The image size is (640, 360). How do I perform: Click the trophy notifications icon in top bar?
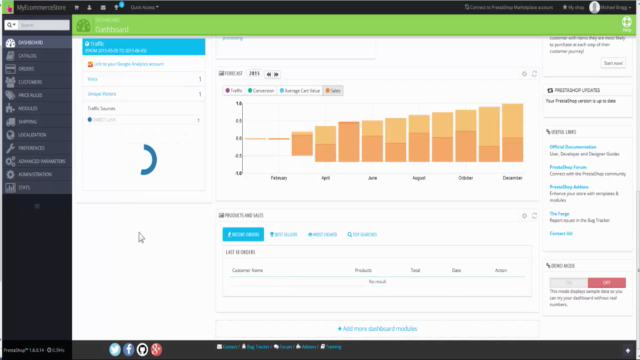tap(116, 7)
